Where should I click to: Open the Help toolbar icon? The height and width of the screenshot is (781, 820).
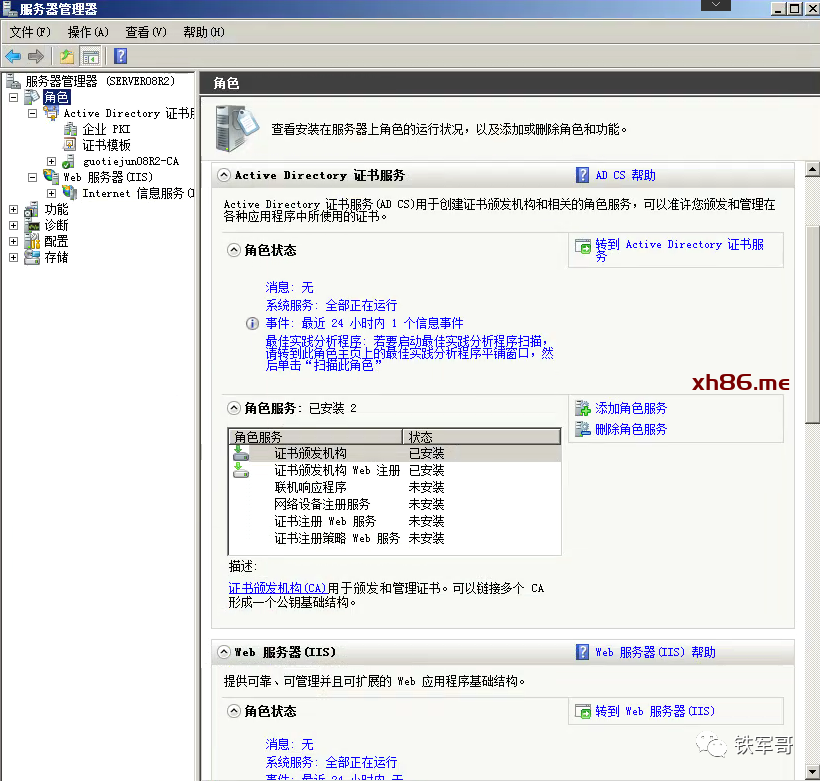[121, 56]
